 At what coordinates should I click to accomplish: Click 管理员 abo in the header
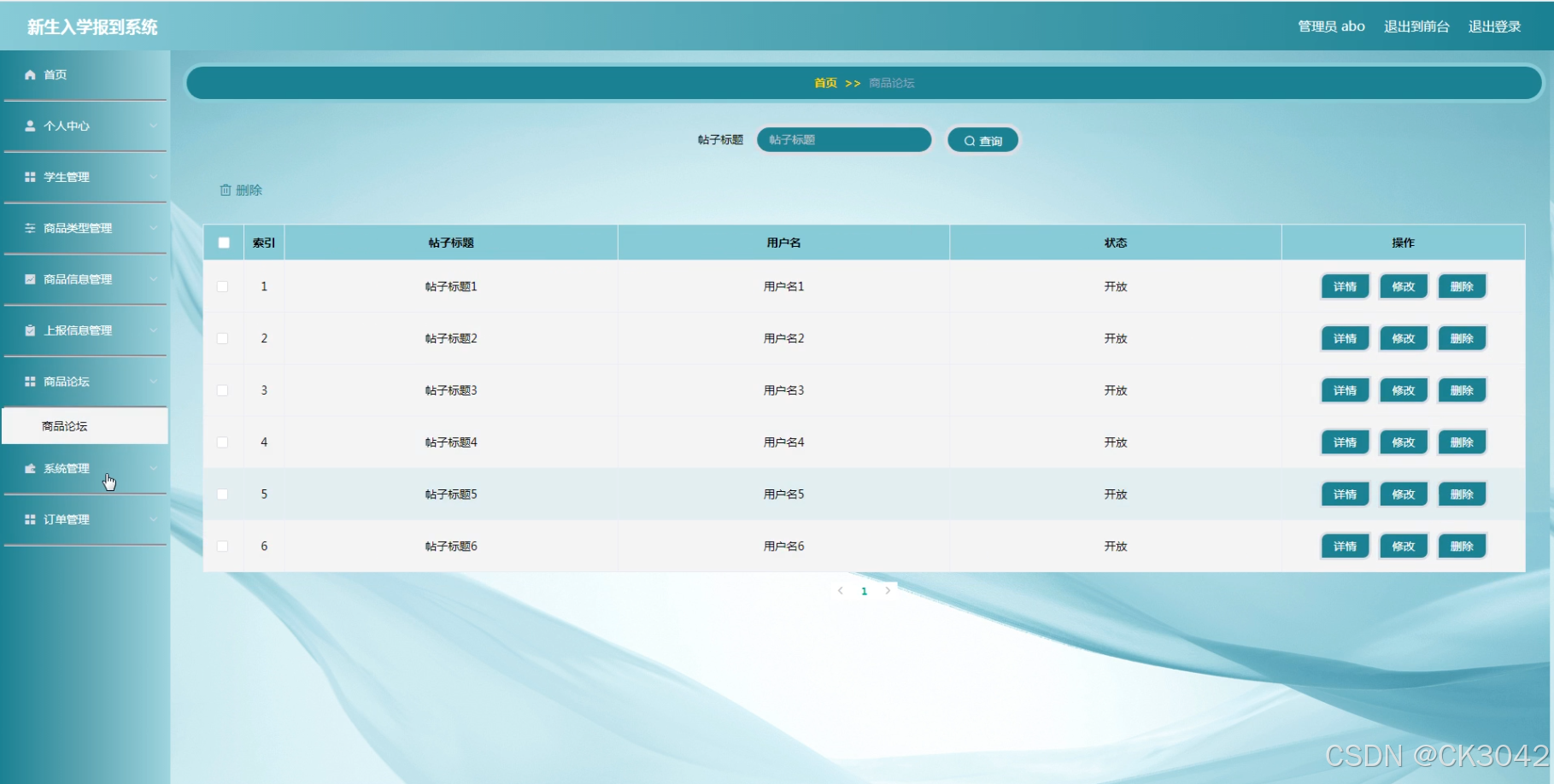(1331, 26)
